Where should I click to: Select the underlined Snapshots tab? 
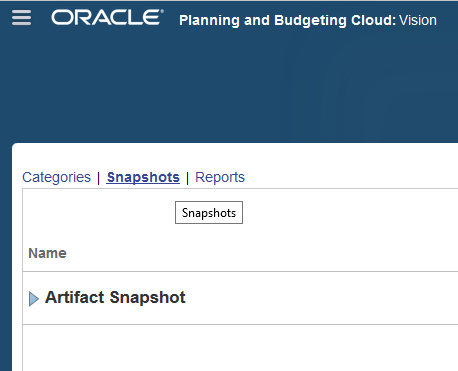click(x=143, y=177)
